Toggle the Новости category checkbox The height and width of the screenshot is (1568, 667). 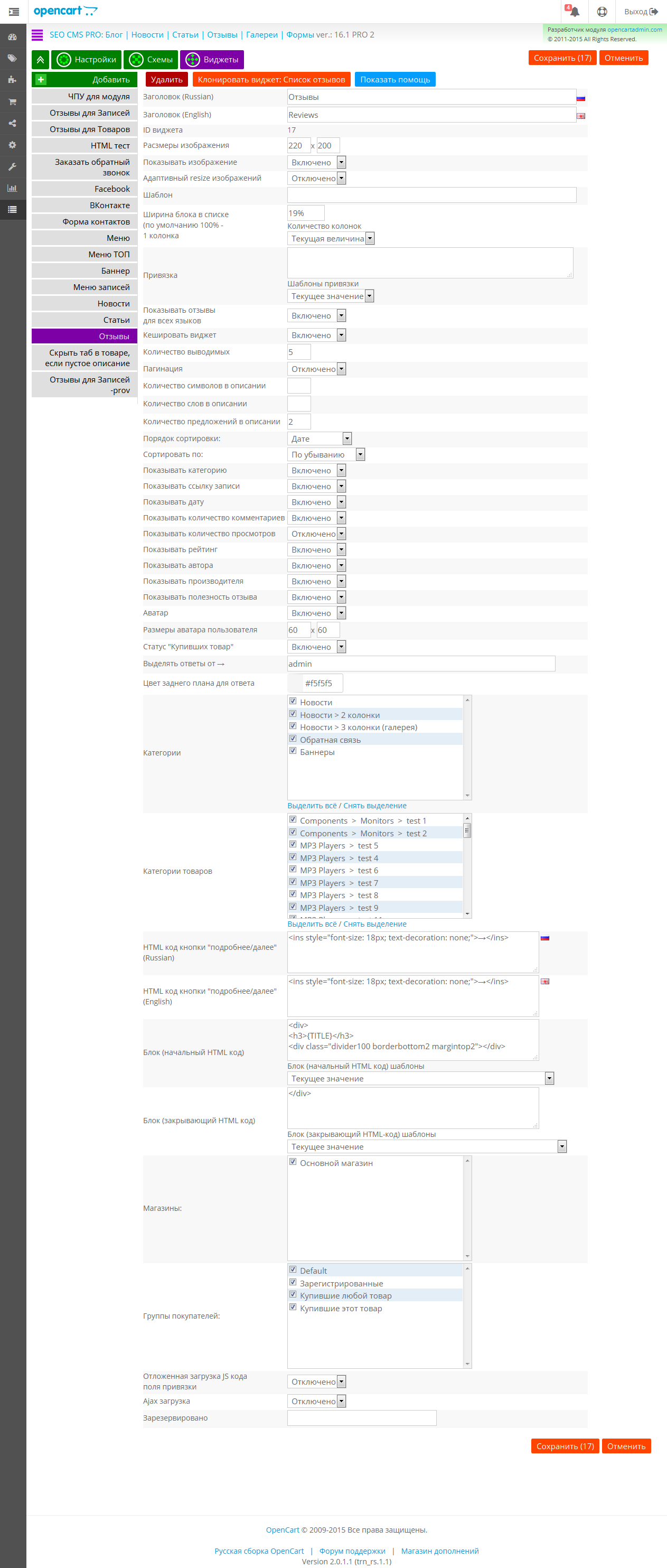click(x=293, y=701)
